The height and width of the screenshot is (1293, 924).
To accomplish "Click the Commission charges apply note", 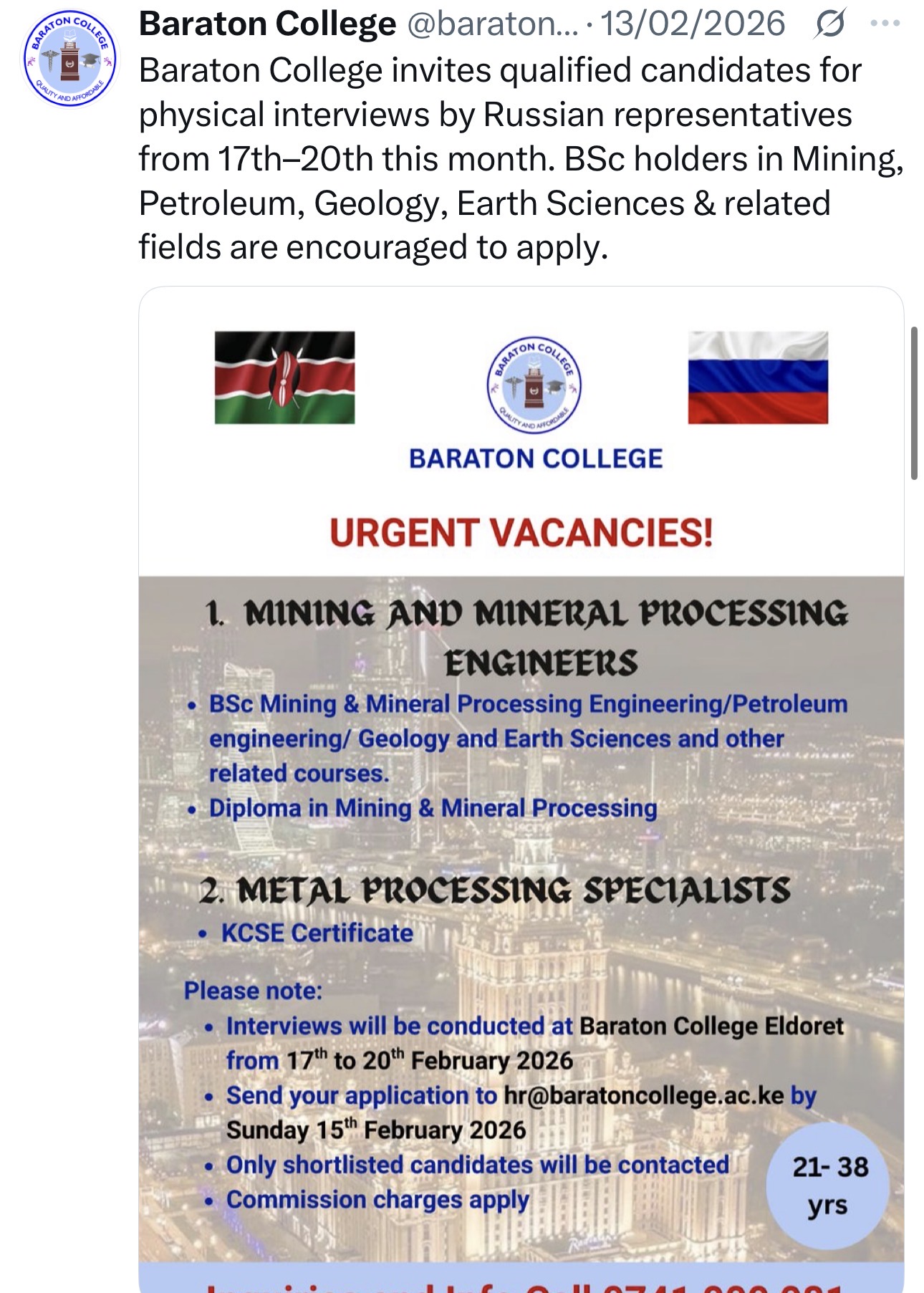I will coord(377,1199).
